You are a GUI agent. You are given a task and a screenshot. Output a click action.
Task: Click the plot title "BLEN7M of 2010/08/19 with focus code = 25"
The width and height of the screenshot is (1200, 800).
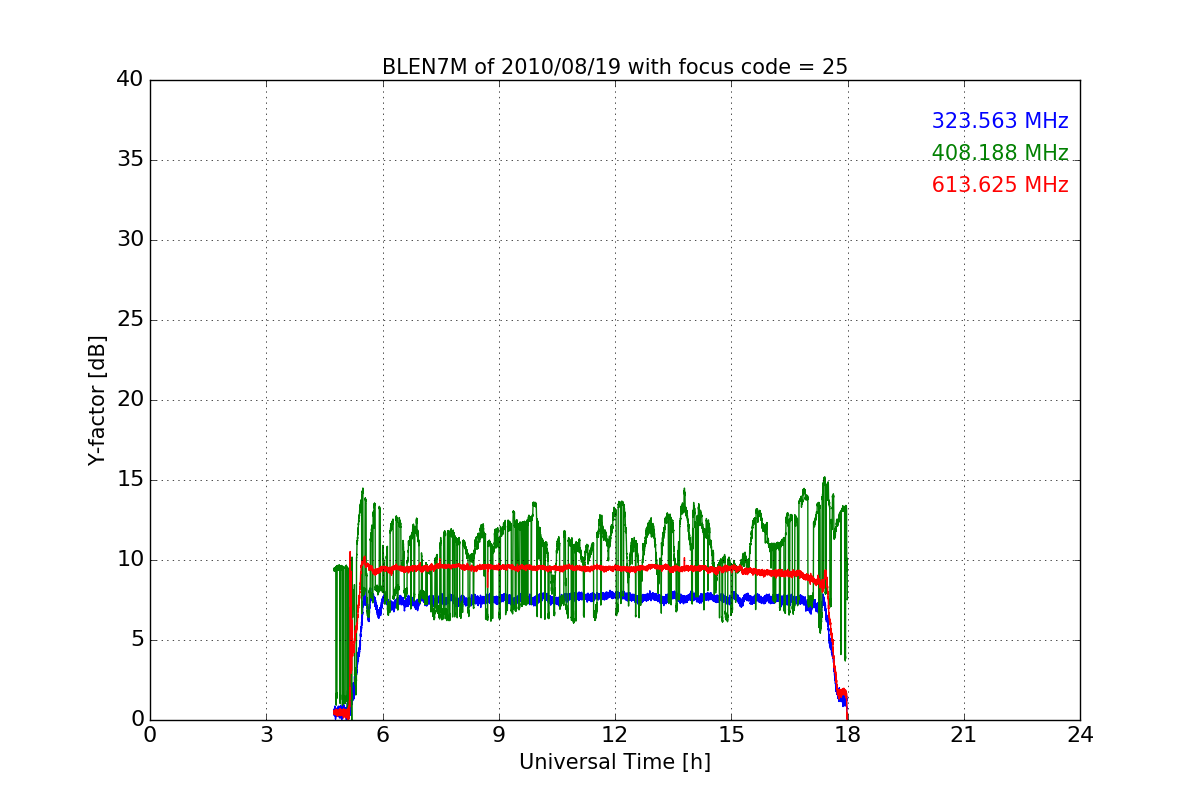(614, 67)
